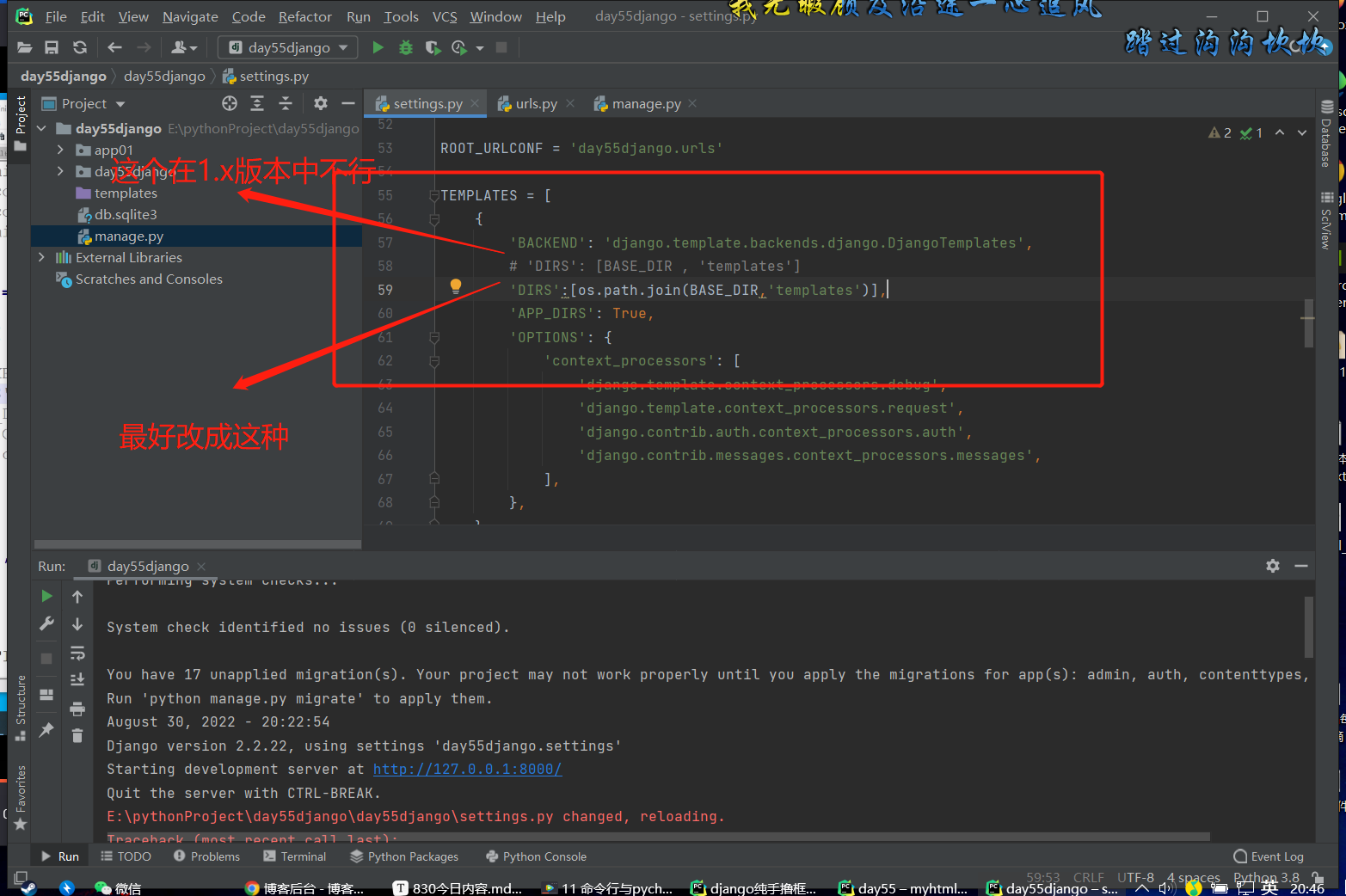Open the Refactor menu
This screenshot has width=1346, height=896.
pyautogui.click(x=304, y=16)
